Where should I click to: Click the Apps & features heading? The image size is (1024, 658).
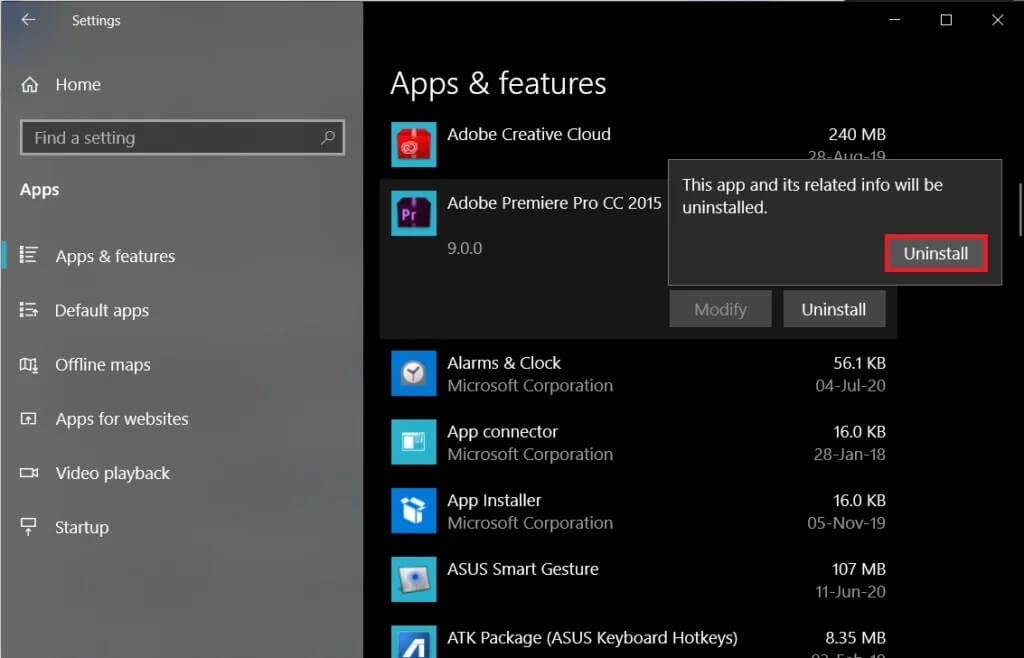pyautogui.click(x=498, y=84)
